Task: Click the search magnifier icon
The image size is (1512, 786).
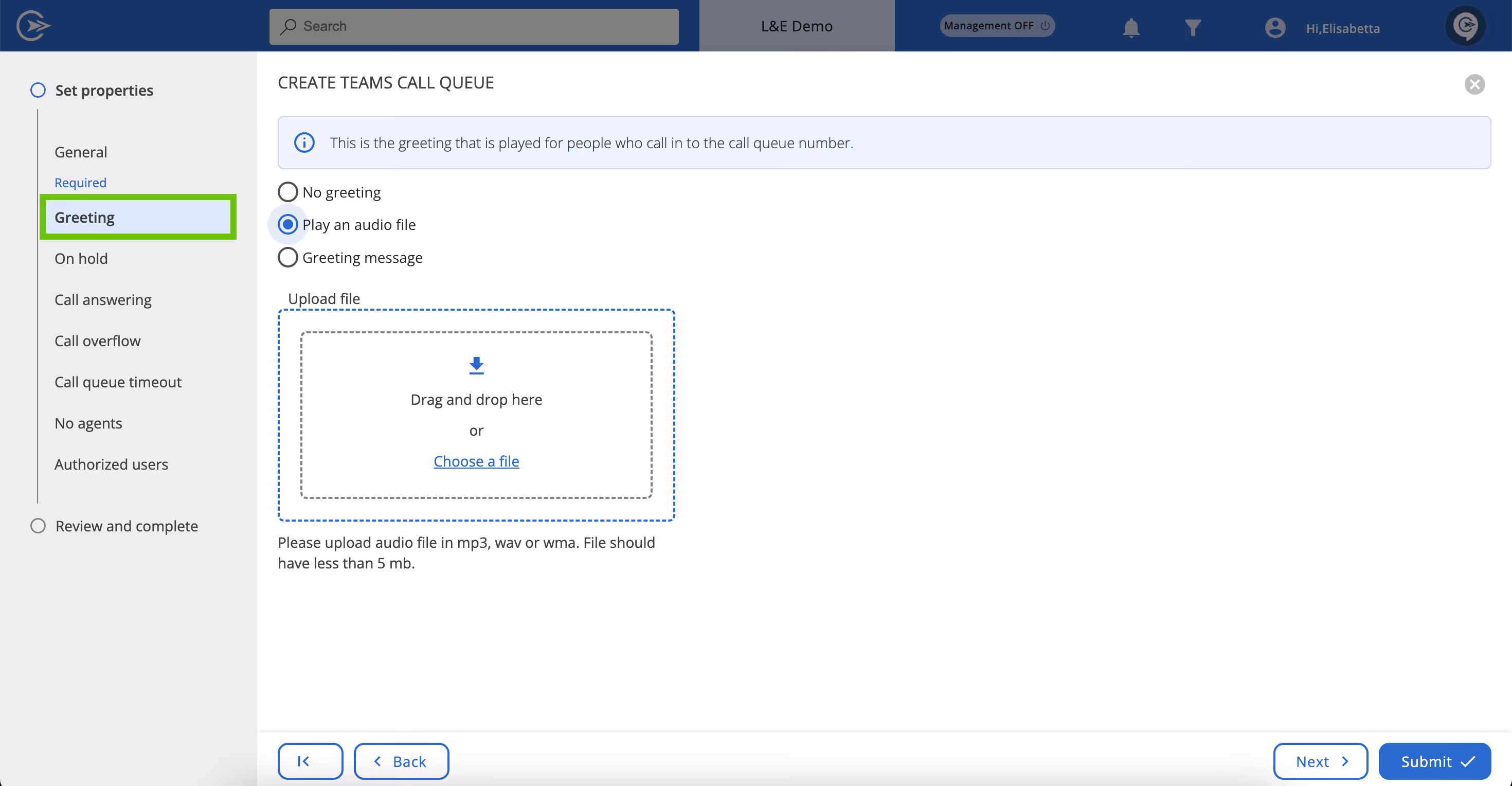Action: click(x=289, y=26)
